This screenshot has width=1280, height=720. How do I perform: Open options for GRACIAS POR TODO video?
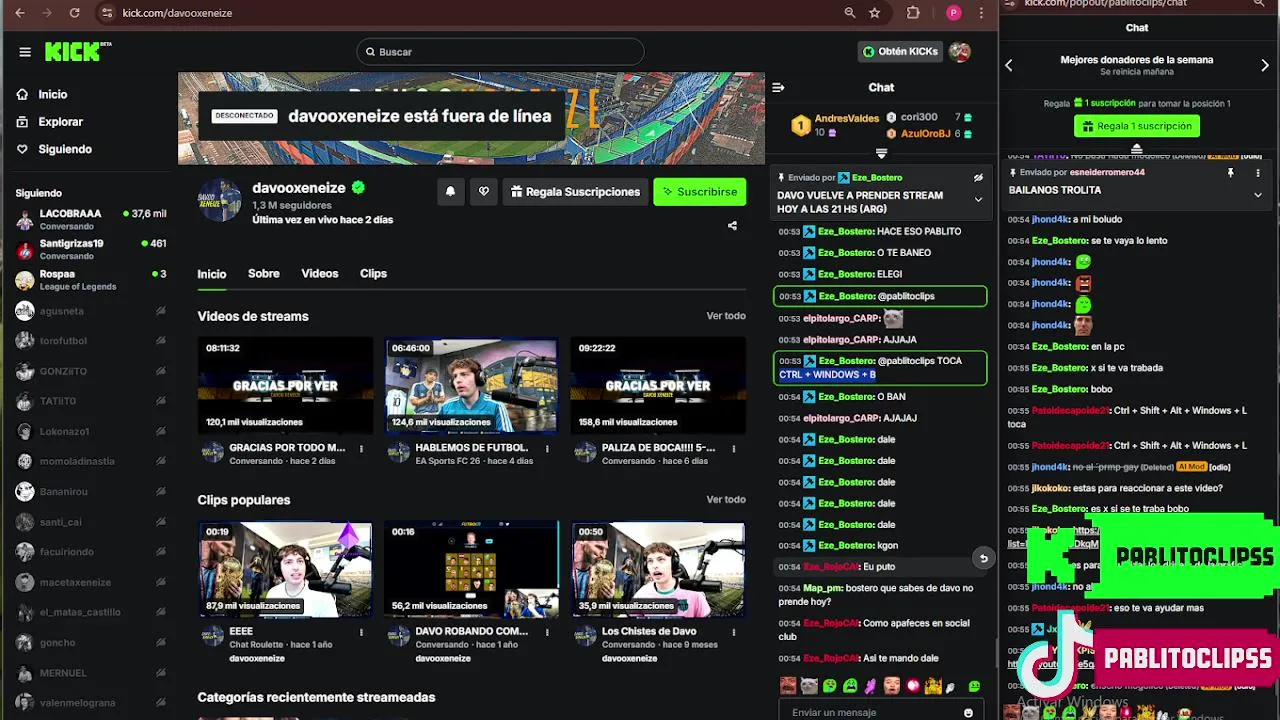click(361, 449)
